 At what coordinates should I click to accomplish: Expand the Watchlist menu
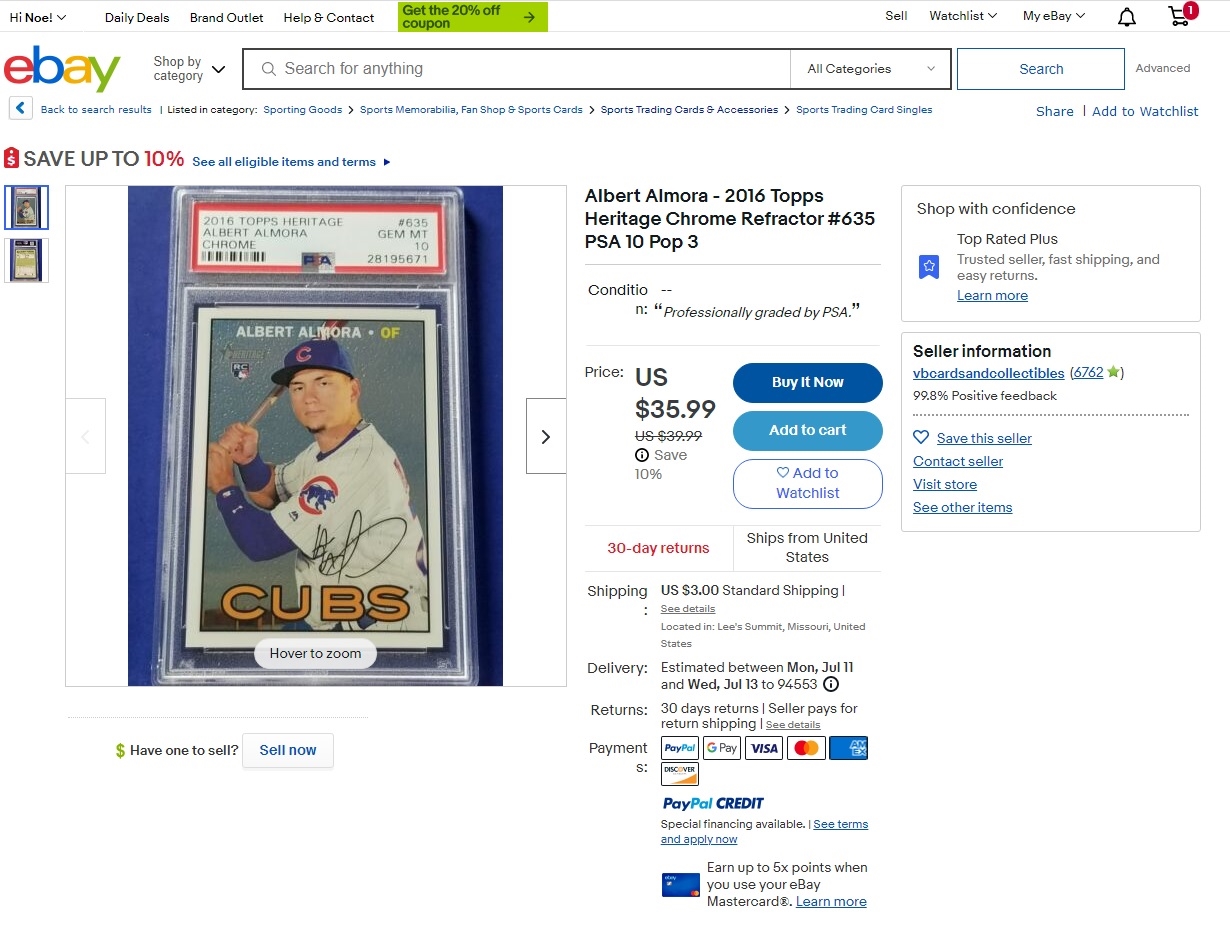pos(963,16)
